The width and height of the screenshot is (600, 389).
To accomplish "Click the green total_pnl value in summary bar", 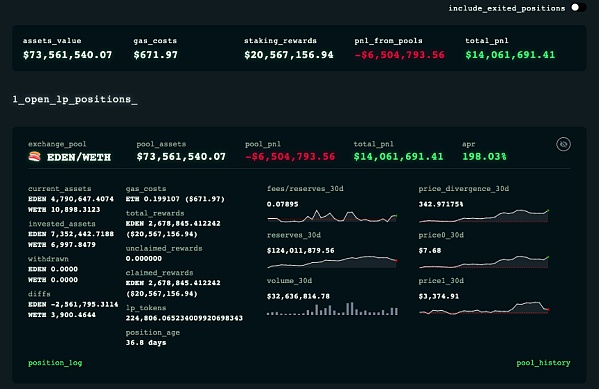I will (x=510, y=55).
